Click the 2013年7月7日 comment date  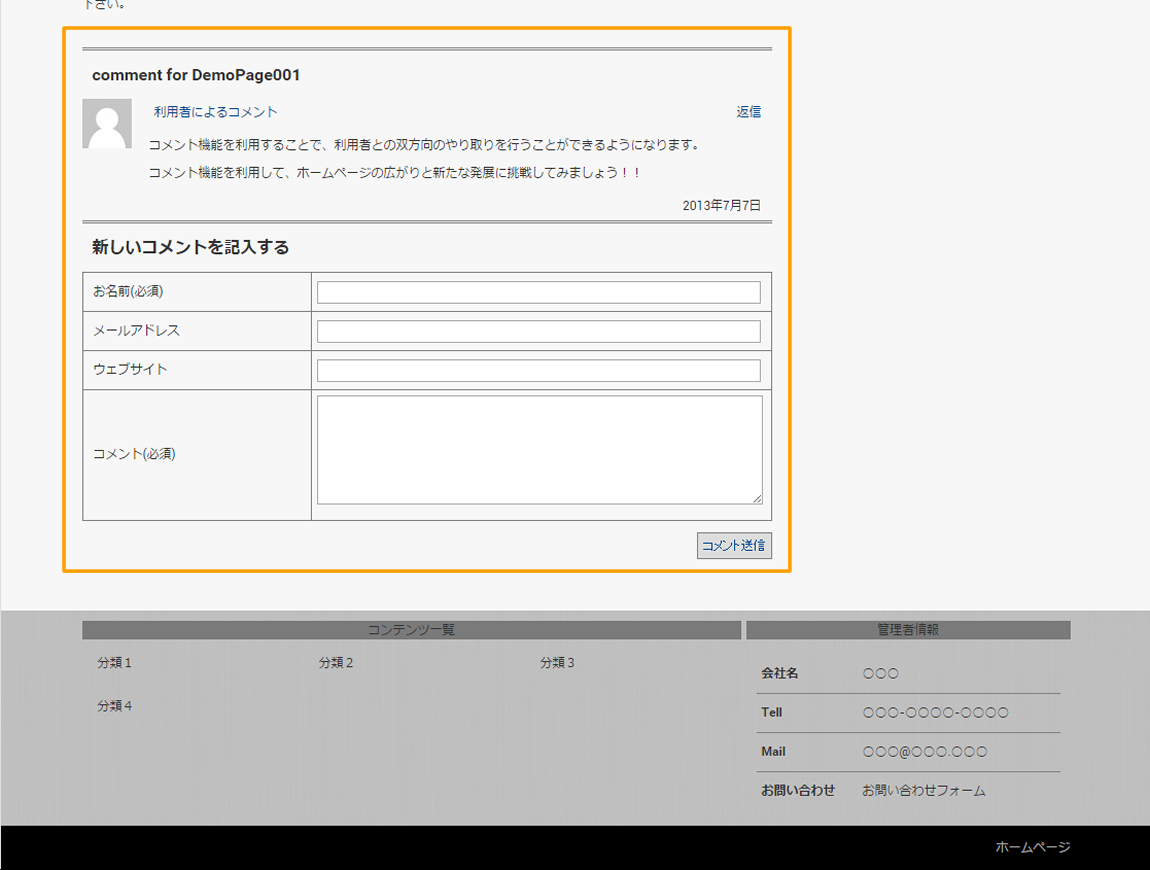[x=721, y=205]
